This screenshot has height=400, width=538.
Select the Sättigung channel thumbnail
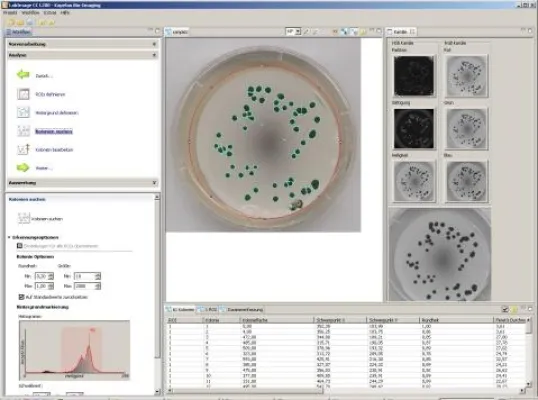tap(414, 128)
